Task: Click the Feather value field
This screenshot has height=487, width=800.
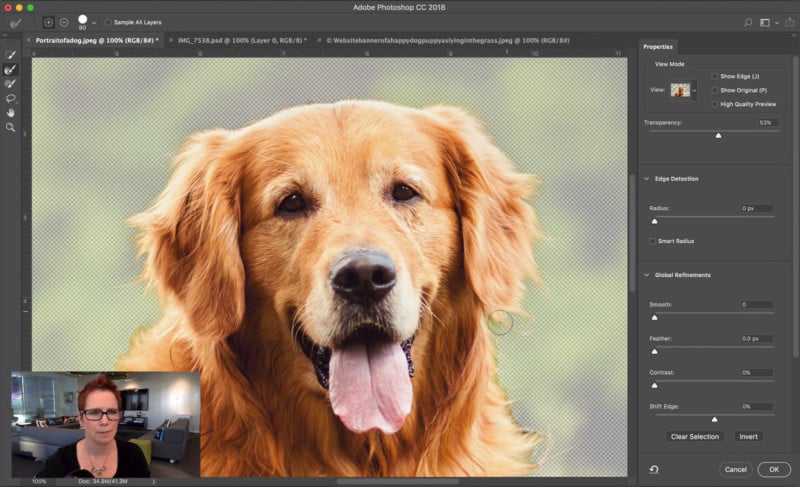Action: pos(756,339)
